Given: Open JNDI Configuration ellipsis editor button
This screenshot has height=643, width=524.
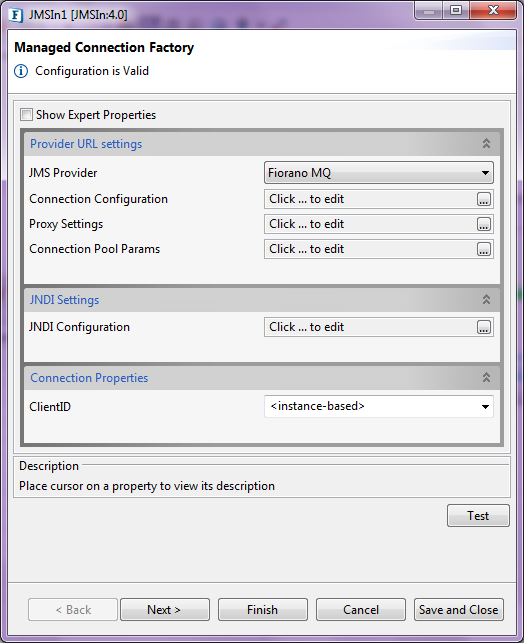Looking at the screenshot, I should [x=484, y=327].
